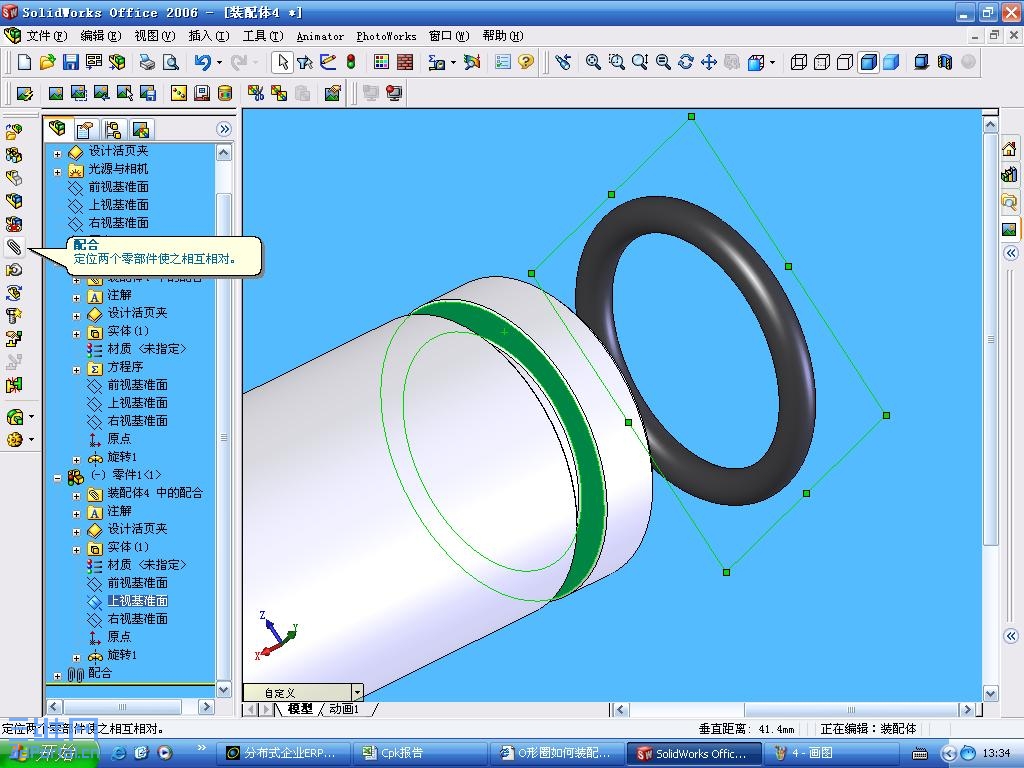Open Undo history dropdown arrow

pos(219,62)
